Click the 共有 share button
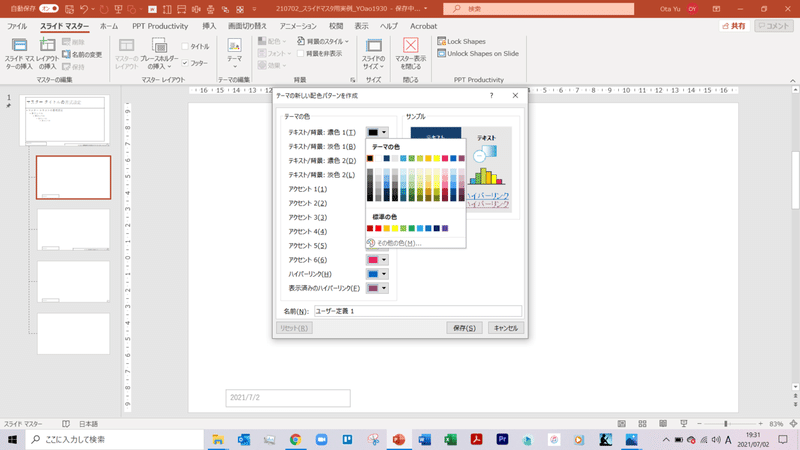 pos(734,26)
